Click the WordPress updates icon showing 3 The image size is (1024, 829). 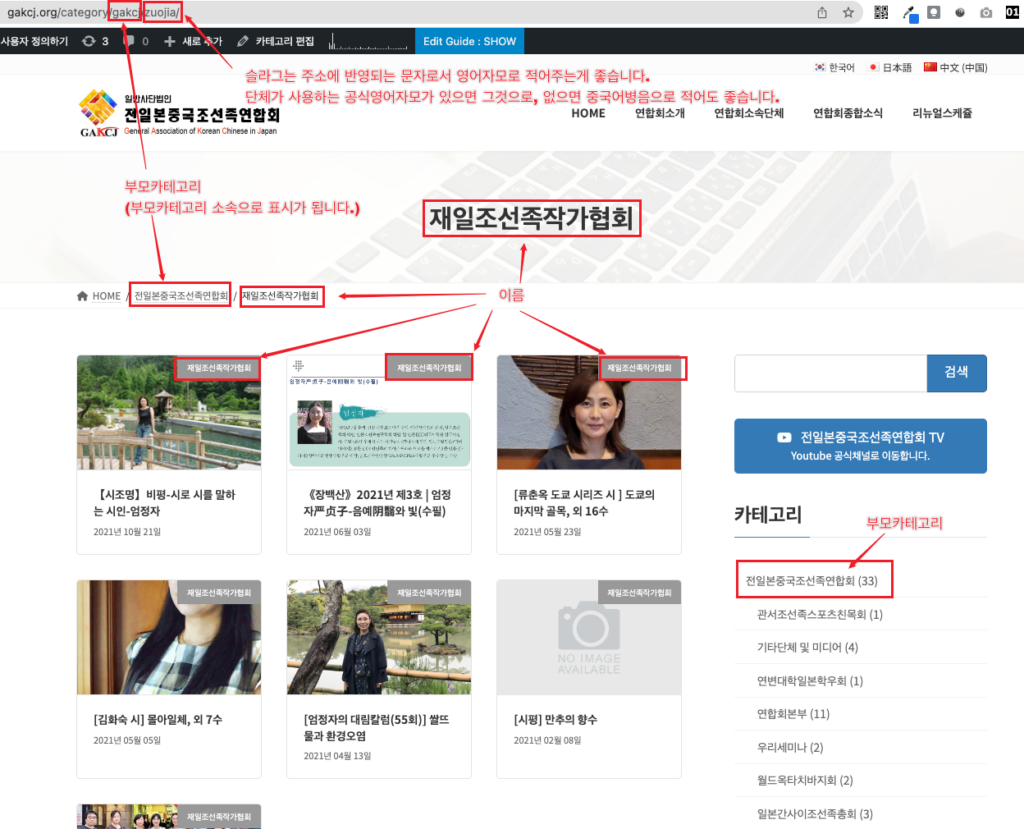pyautogui.click(x=96, y=41)
